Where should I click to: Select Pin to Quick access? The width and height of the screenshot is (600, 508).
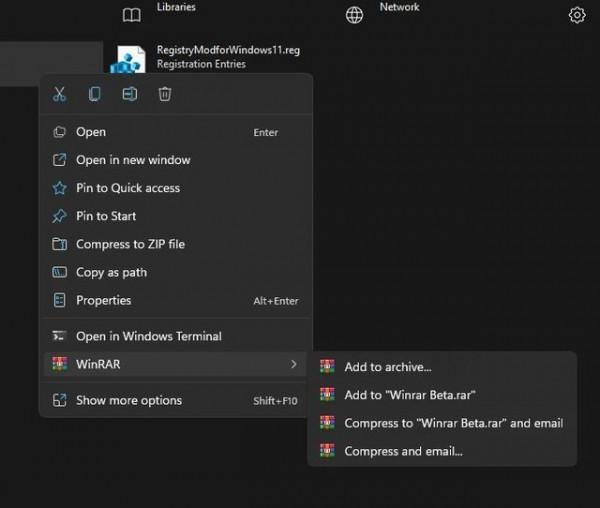tap(176, 188)
